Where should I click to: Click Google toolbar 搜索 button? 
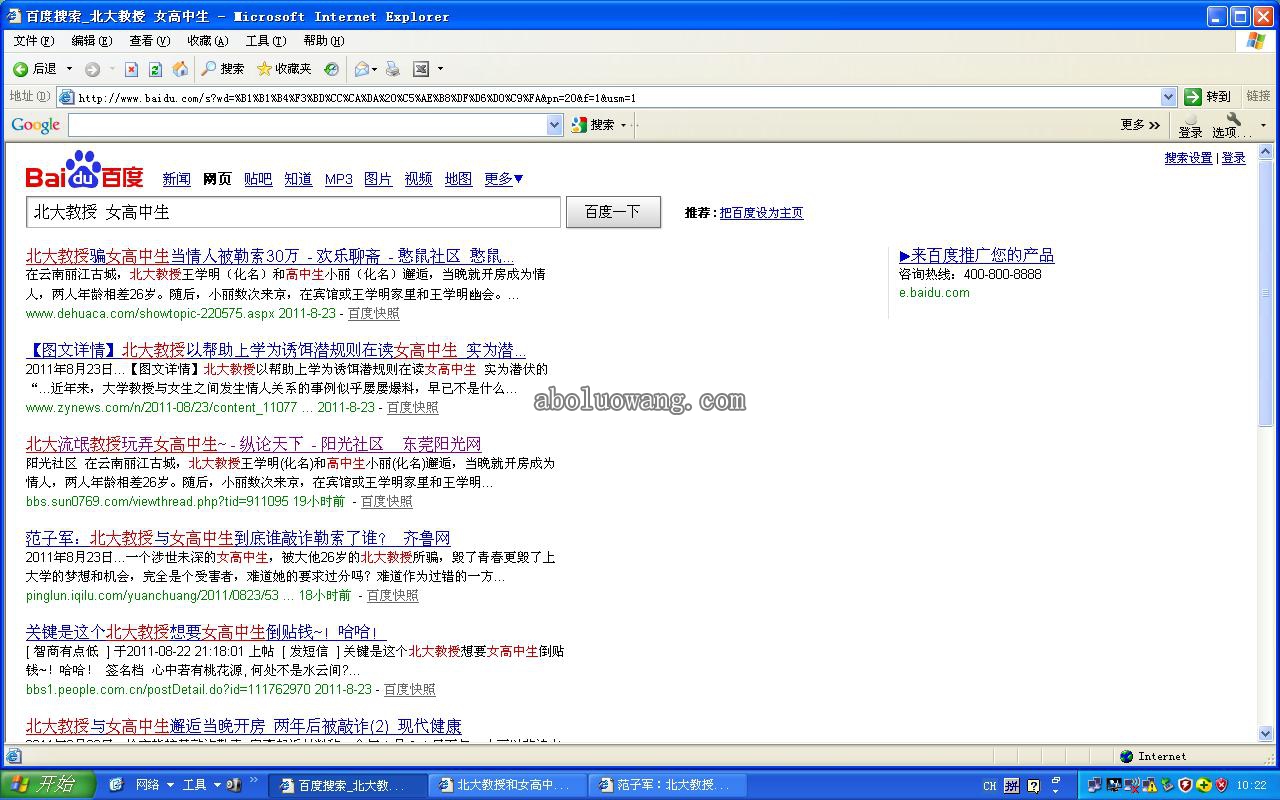(x=593, y=125)
